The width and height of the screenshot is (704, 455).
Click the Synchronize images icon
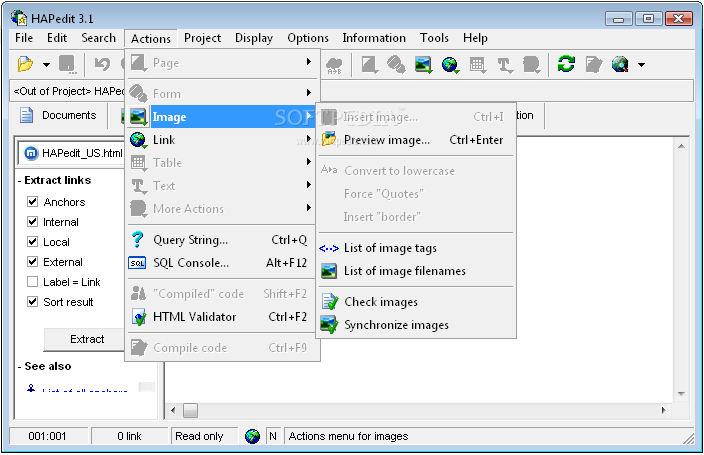329,325
